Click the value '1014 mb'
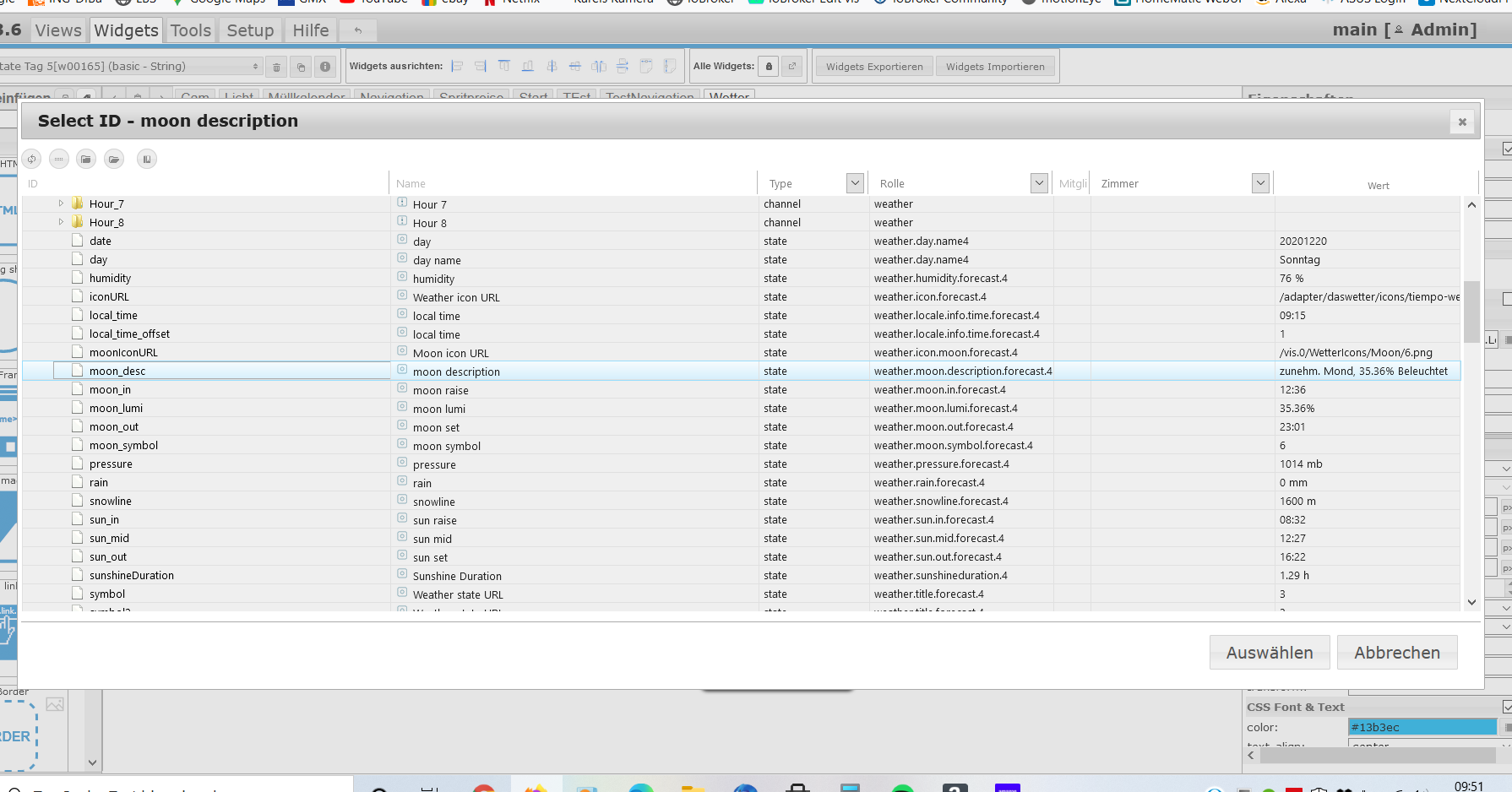 tap(1301, 464)
